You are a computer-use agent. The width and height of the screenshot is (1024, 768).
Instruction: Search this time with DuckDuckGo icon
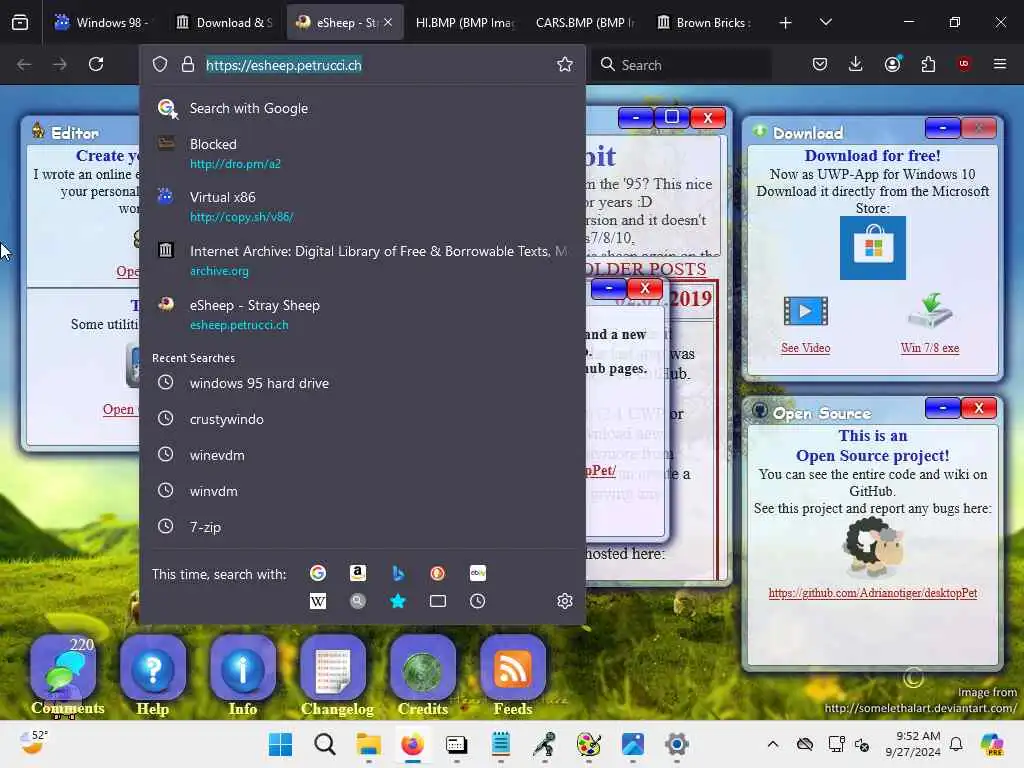click(x=438, y=573)
